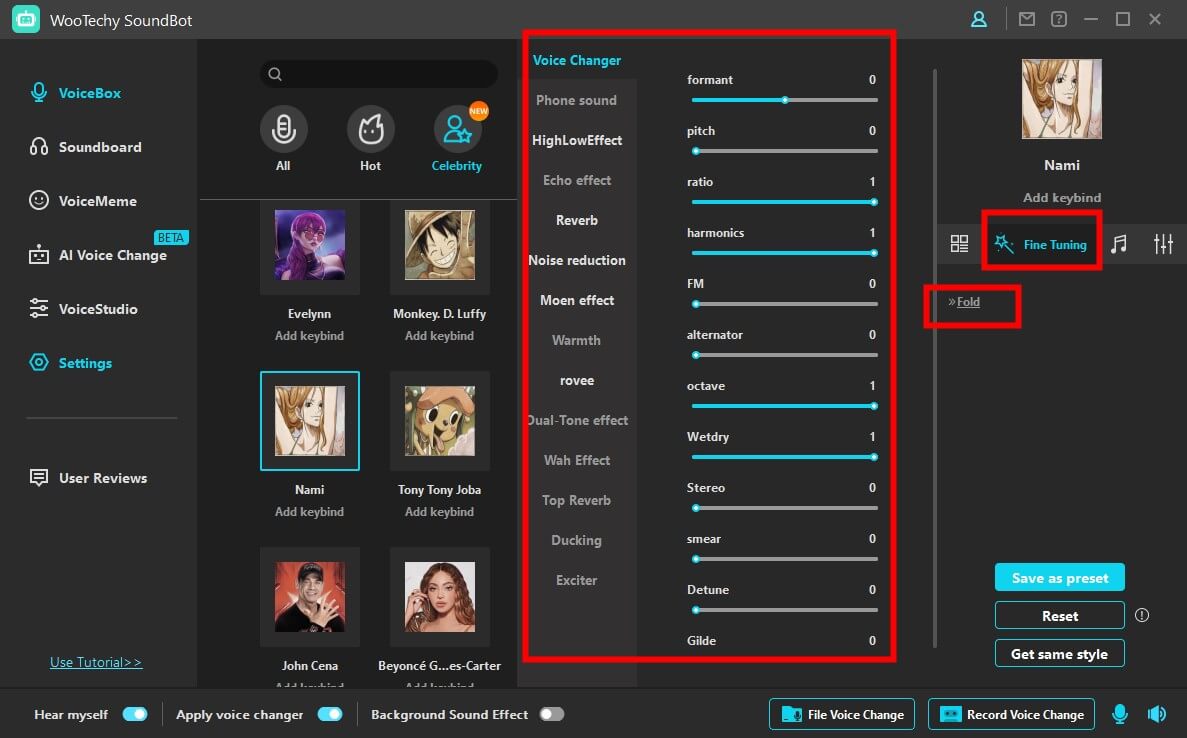Open the user account icon
The width and height of the screenshot is (1187, 738).
point(978,18)
